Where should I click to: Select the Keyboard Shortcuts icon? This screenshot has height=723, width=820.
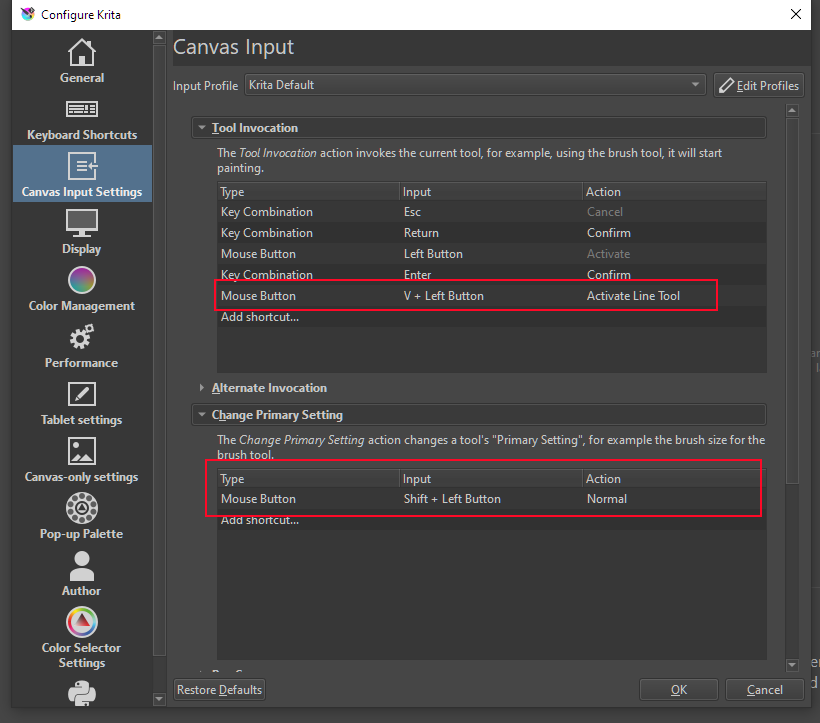click(x=81, y=117)
